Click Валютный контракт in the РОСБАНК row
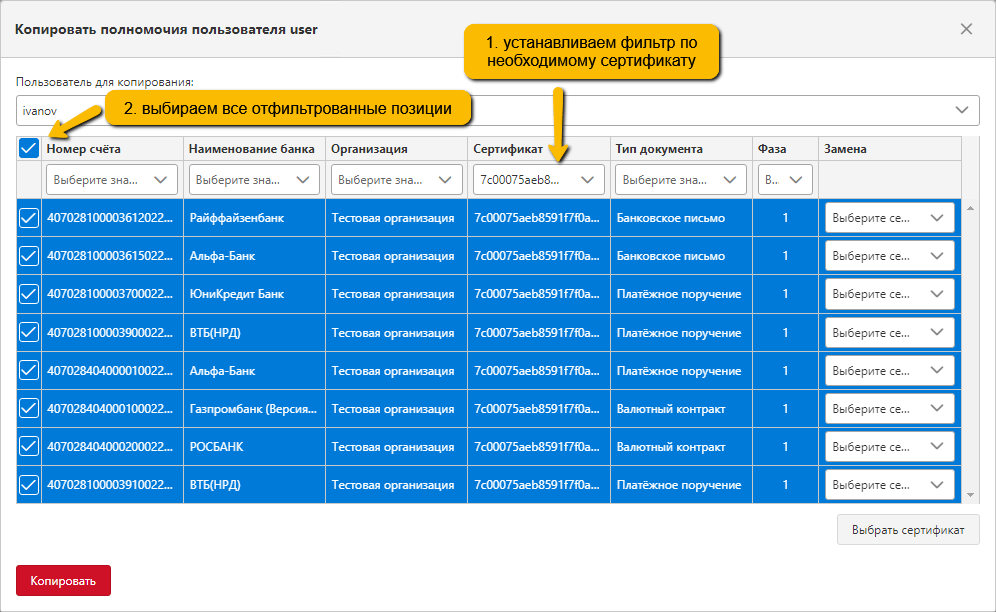The width and height of the screenshot is (996, 612). click(x=671, y=447)
